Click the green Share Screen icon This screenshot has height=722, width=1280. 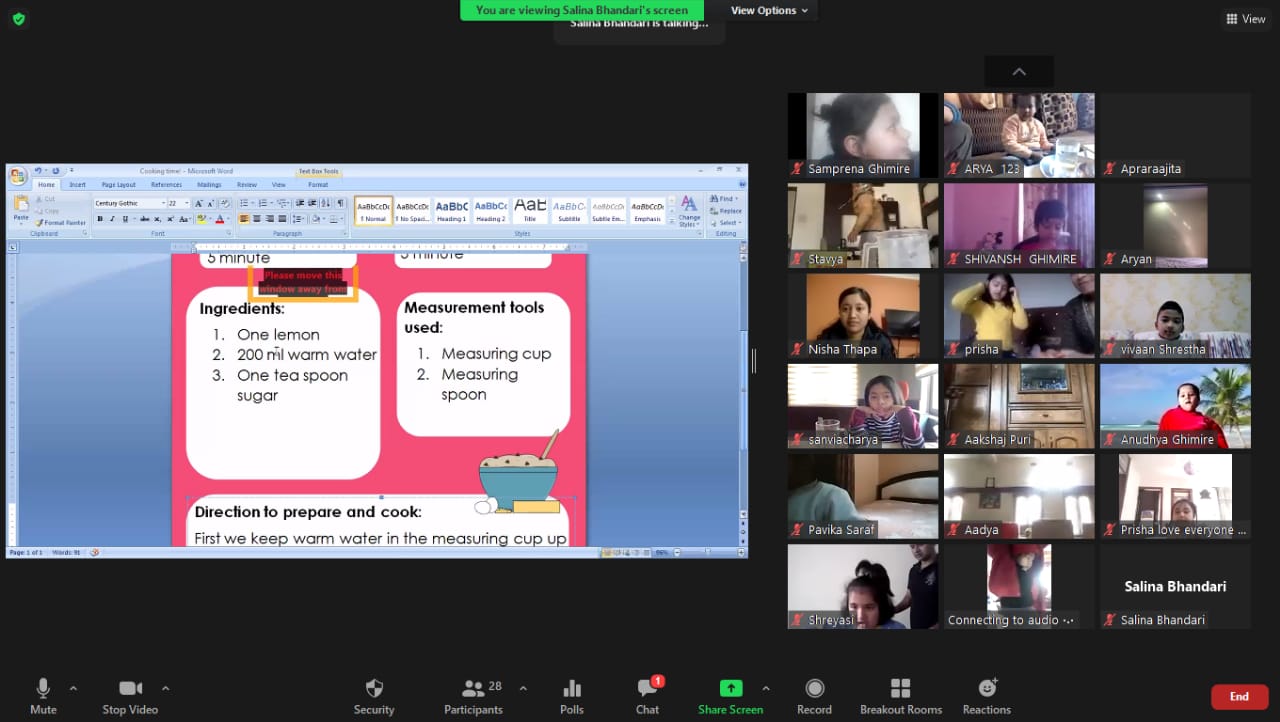(x=731, y=688)
